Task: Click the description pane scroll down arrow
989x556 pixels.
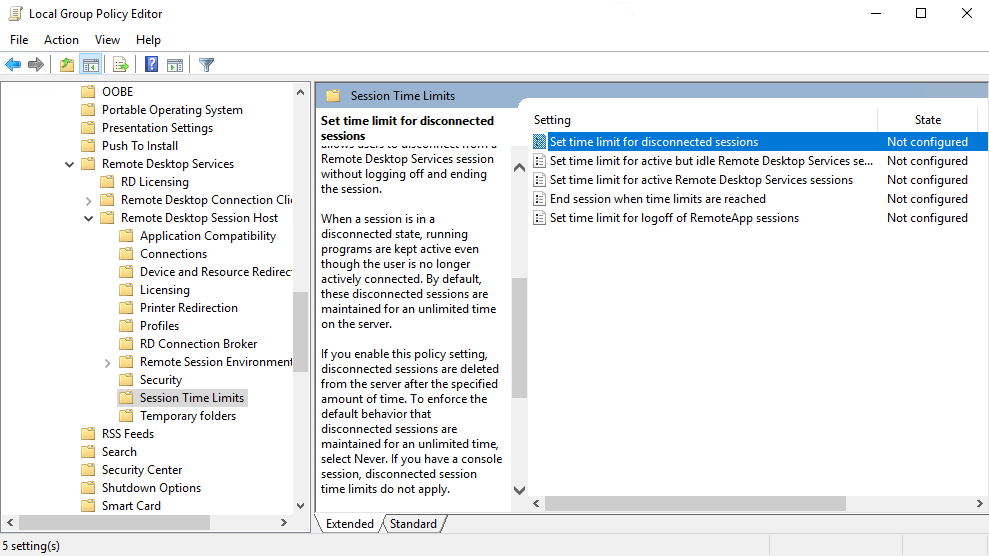Action: 519,490
